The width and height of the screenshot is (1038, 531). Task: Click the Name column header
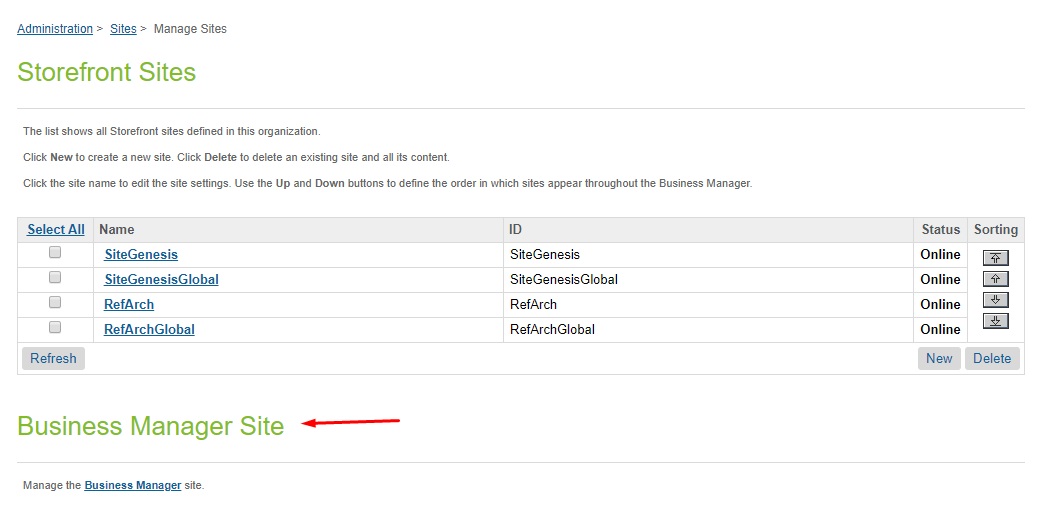click(117, 230)
